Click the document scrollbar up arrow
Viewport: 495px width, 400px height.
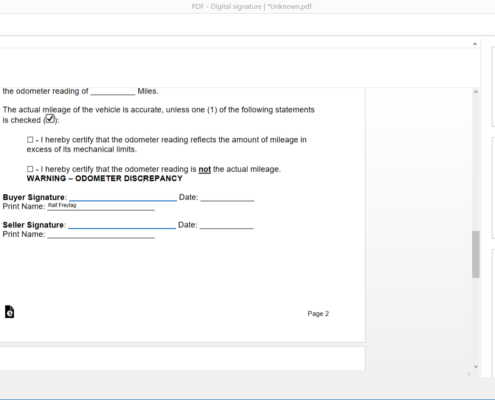tap(476, 92)
